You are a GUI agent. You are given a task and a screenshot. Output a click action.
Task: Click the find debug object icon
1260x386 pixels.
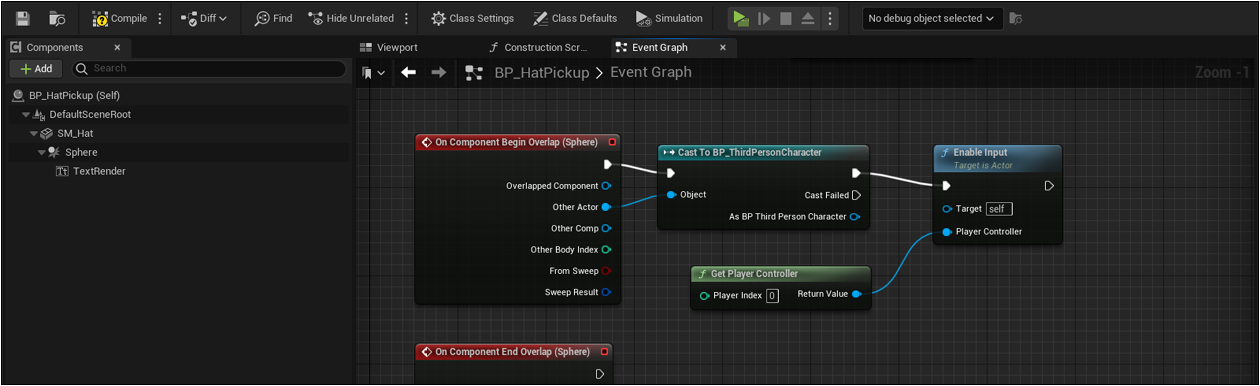pos(1016,18)
